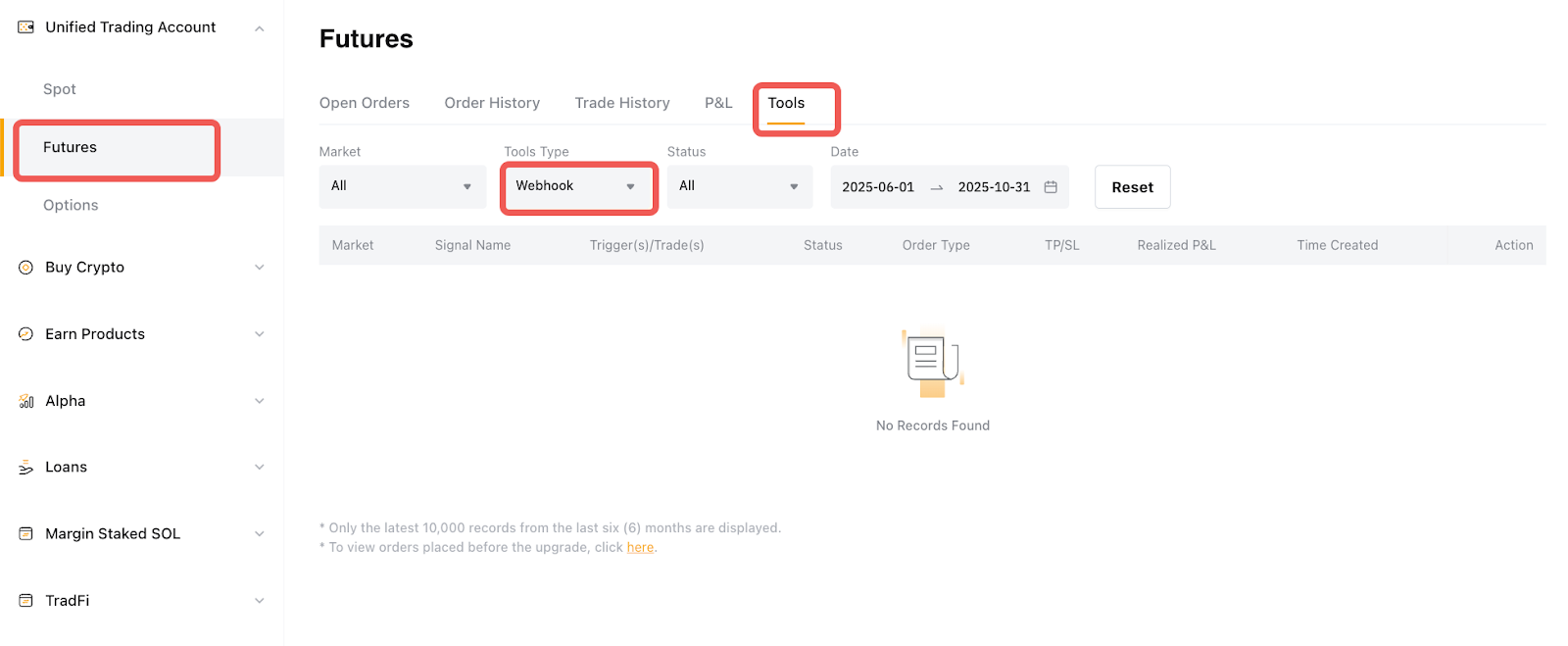This screenshot has height=646, width=1568.
Task: Open the Status filter dropdown
Action: [739, 186]
